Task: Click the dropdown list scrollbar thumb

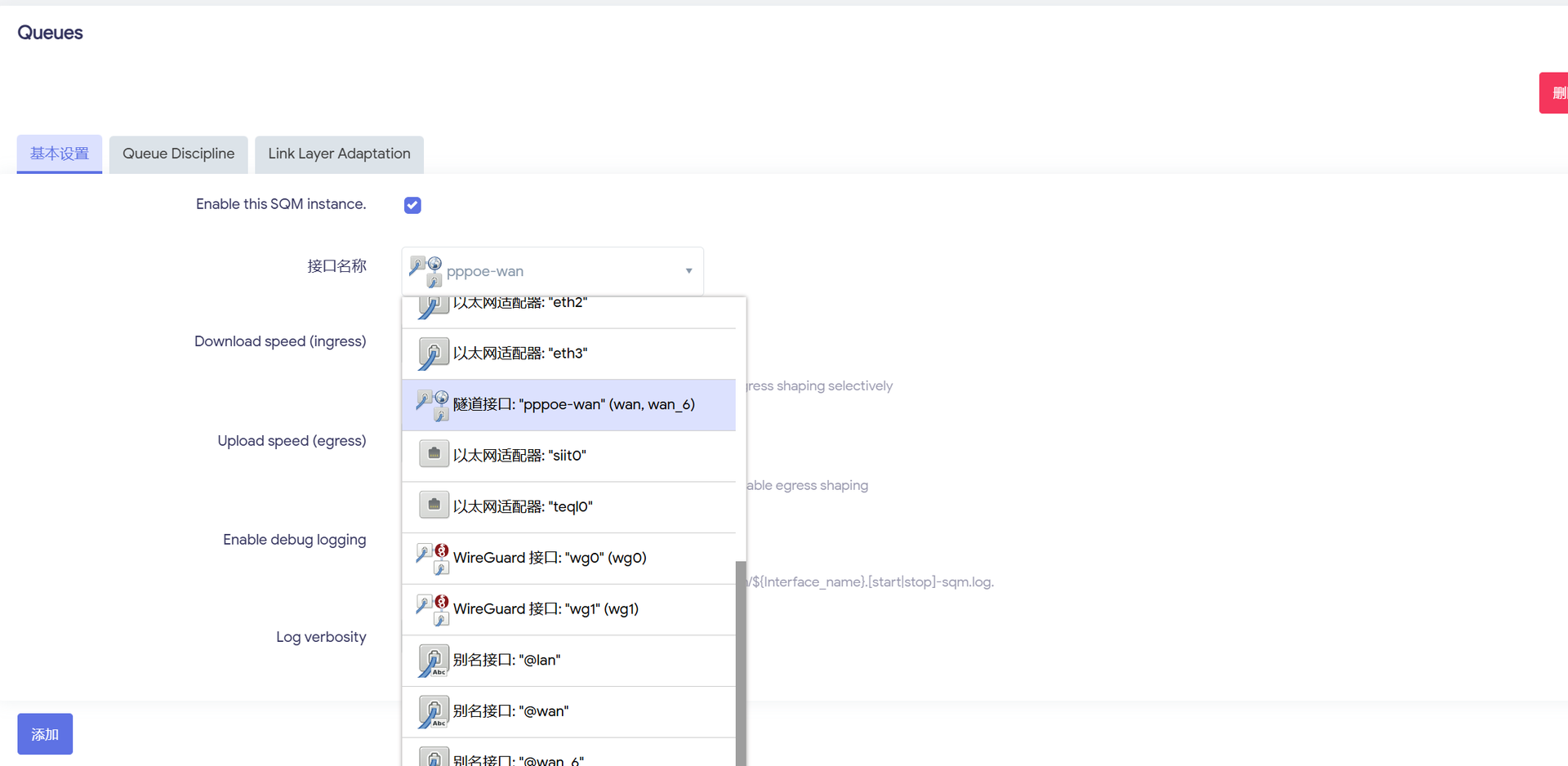Action: pyautogui.click(x=741, y=663)
